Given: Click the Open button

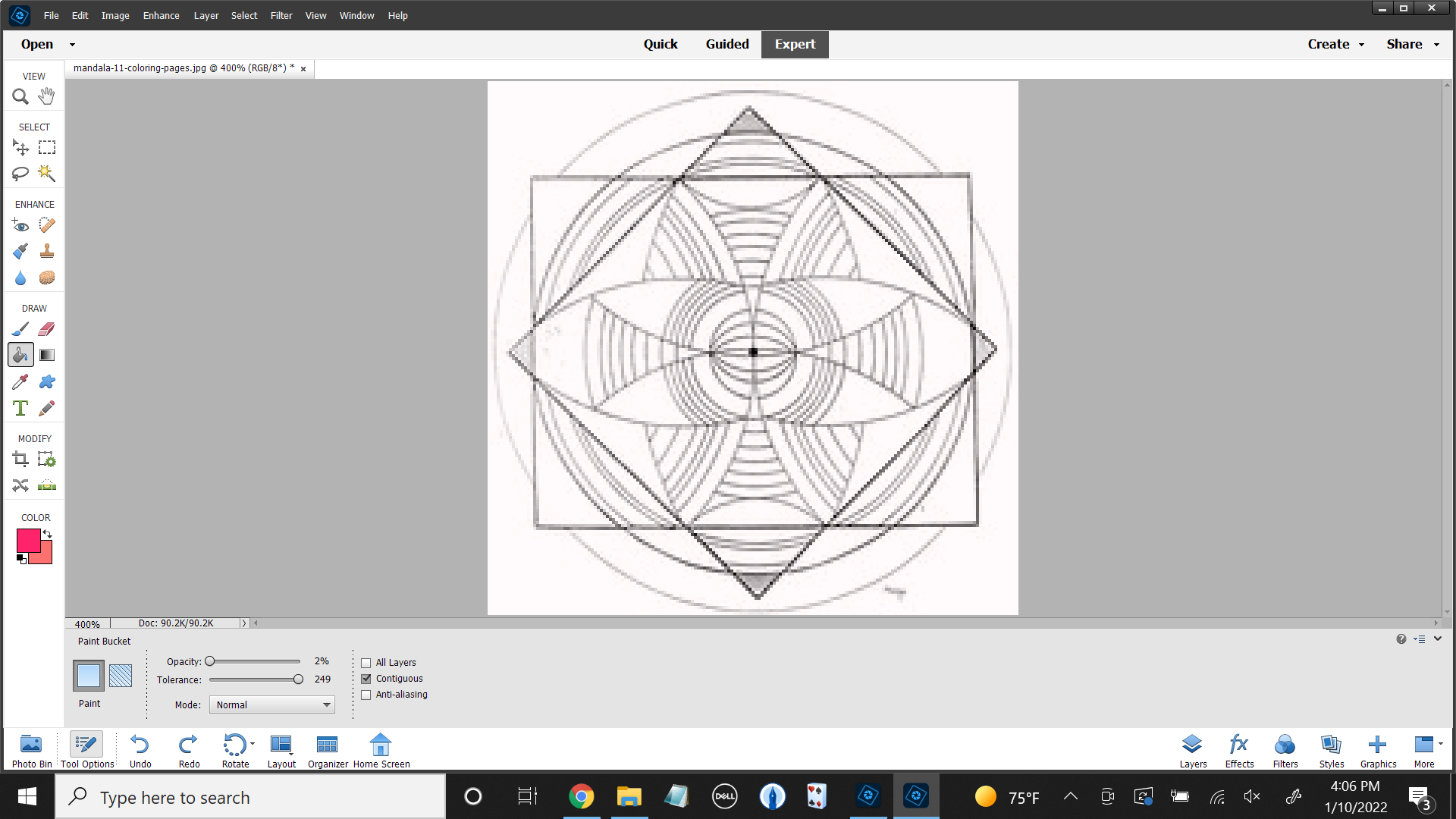Looking at the screenshot, I should pyautogui.click(x=37, y=44).
